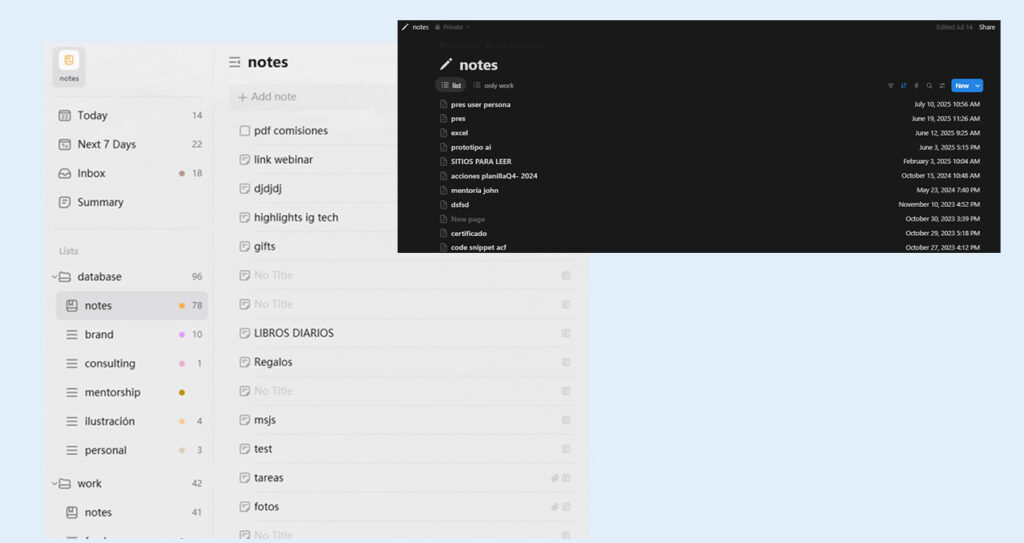Click the blue New button in Notion

(962, 86)
